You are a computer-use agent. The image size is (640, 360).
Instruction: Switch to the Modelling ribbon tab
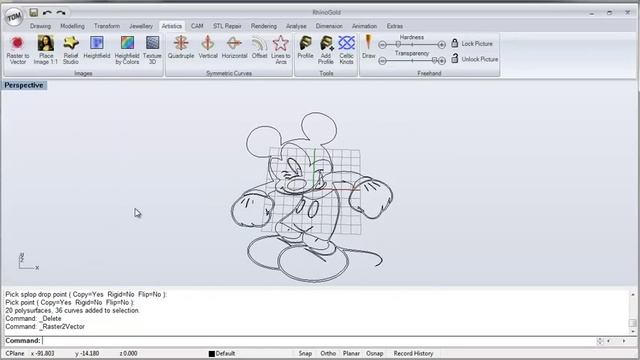(x=72, y=26)
